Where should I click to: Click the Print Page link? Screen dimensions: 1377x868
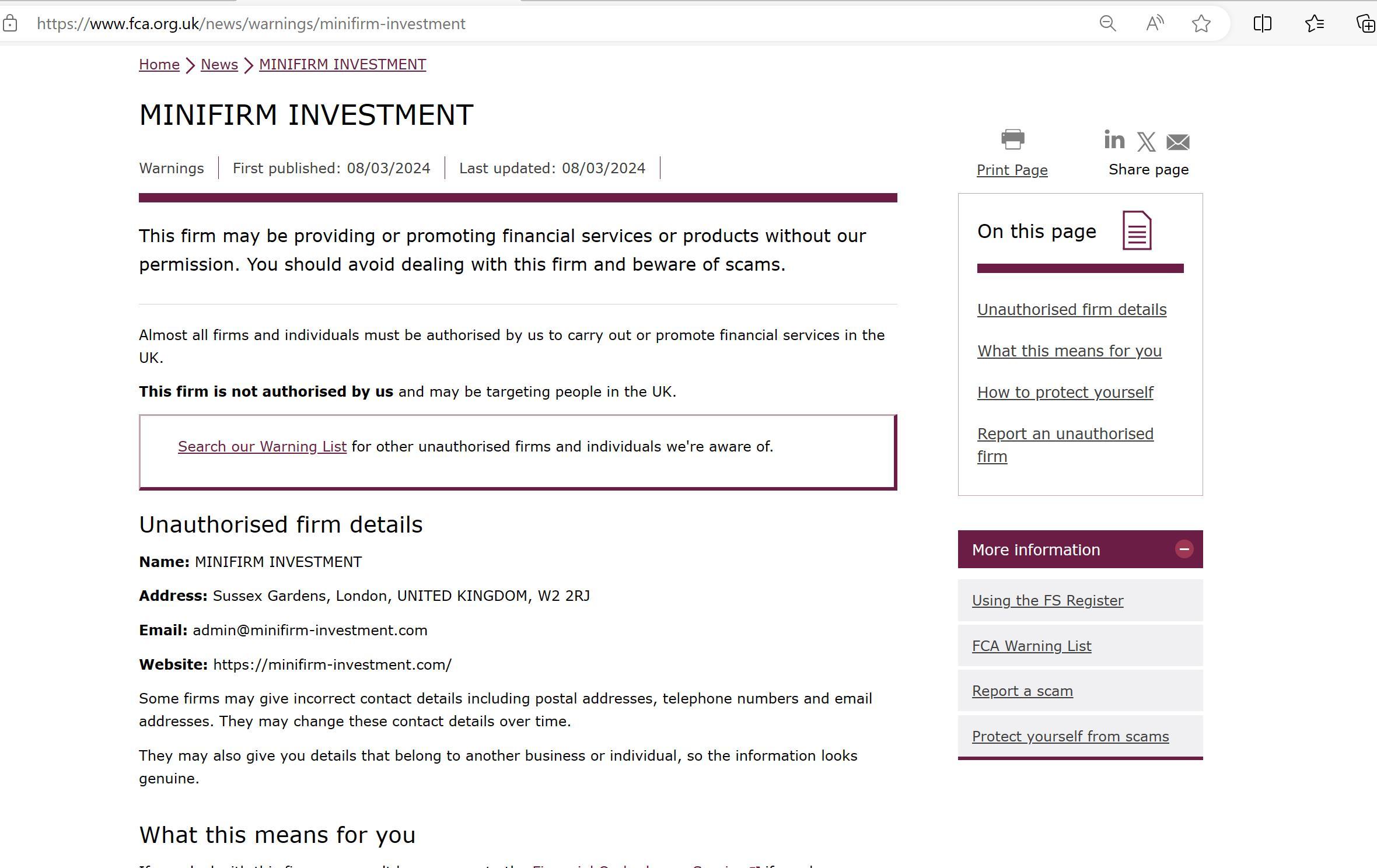[1012, 170]
